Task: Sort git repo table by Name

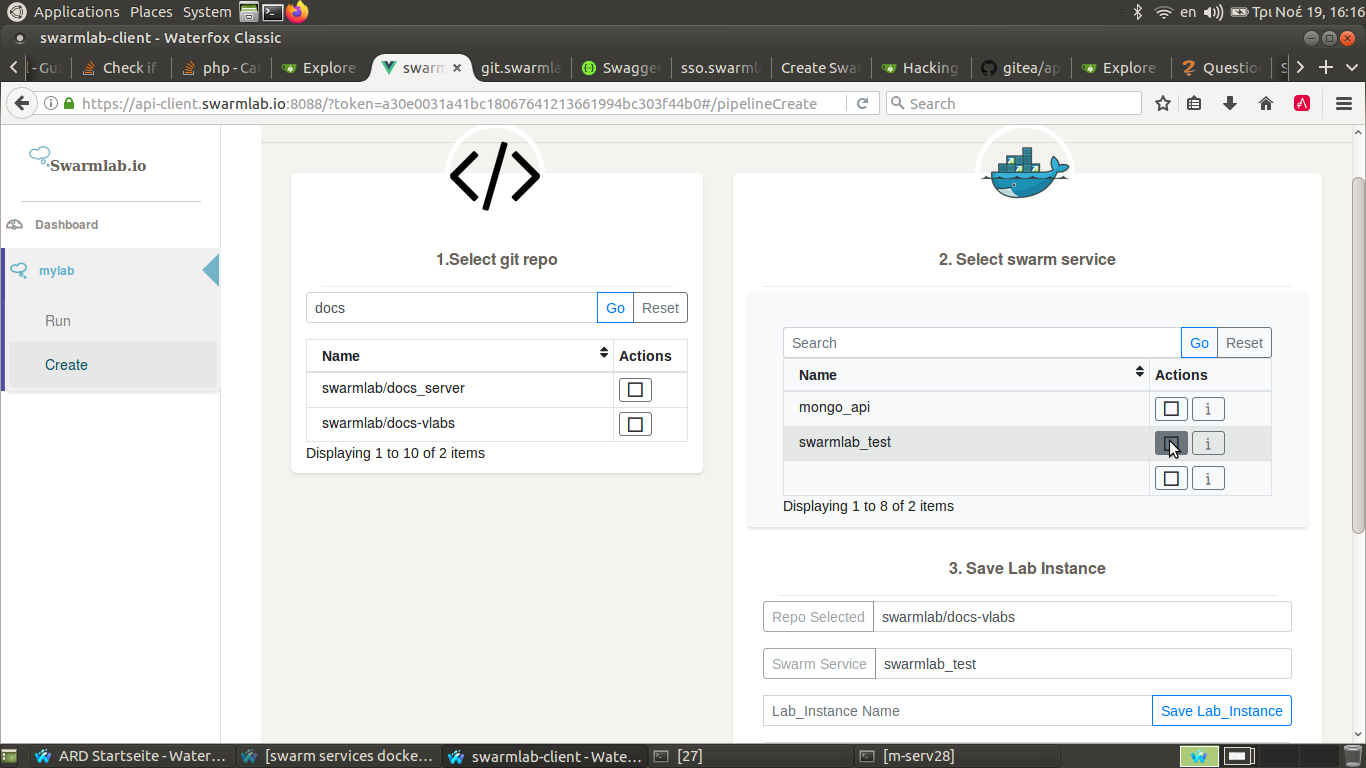Action: [460, 356]
